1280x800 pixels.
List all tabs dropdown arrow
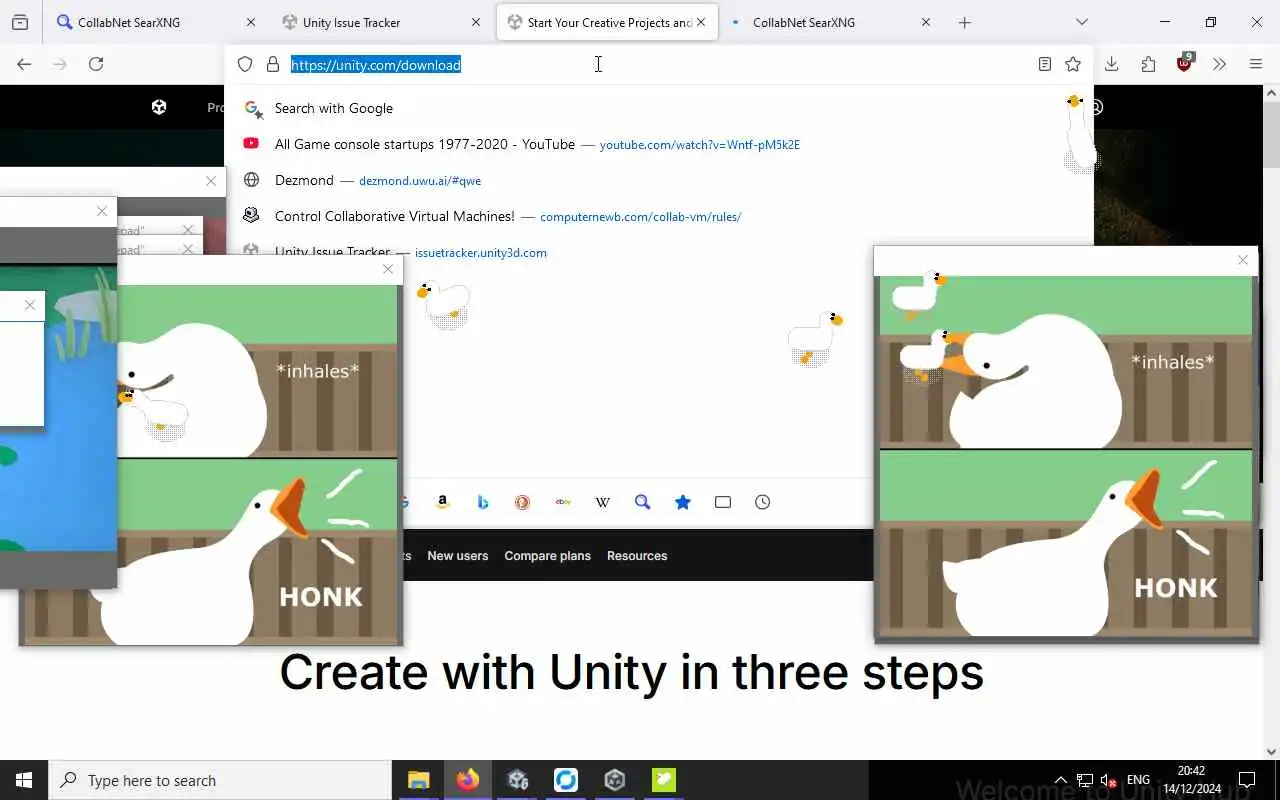[1081, 22]
